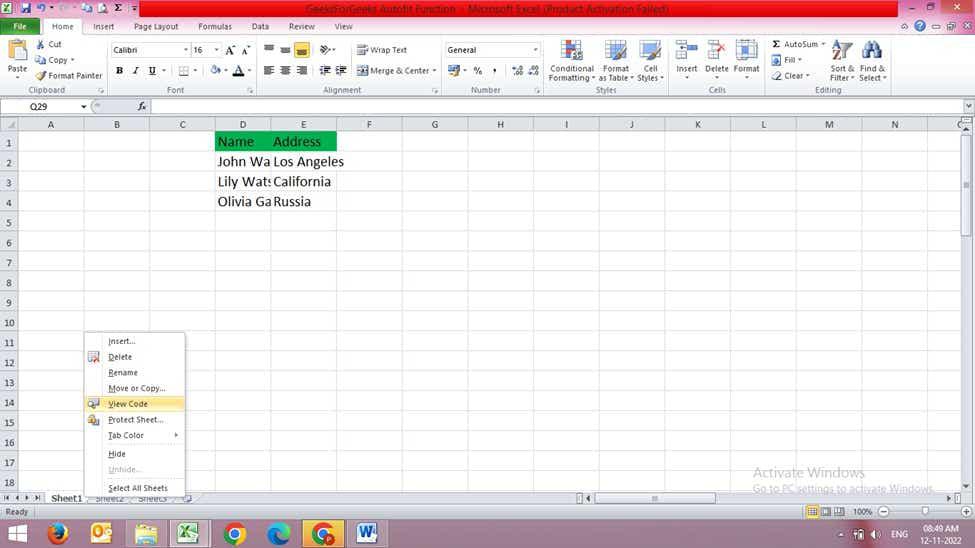Open the General number format dropdown
The height and width of the screenshot is (548, 975).
coord(535,50)
